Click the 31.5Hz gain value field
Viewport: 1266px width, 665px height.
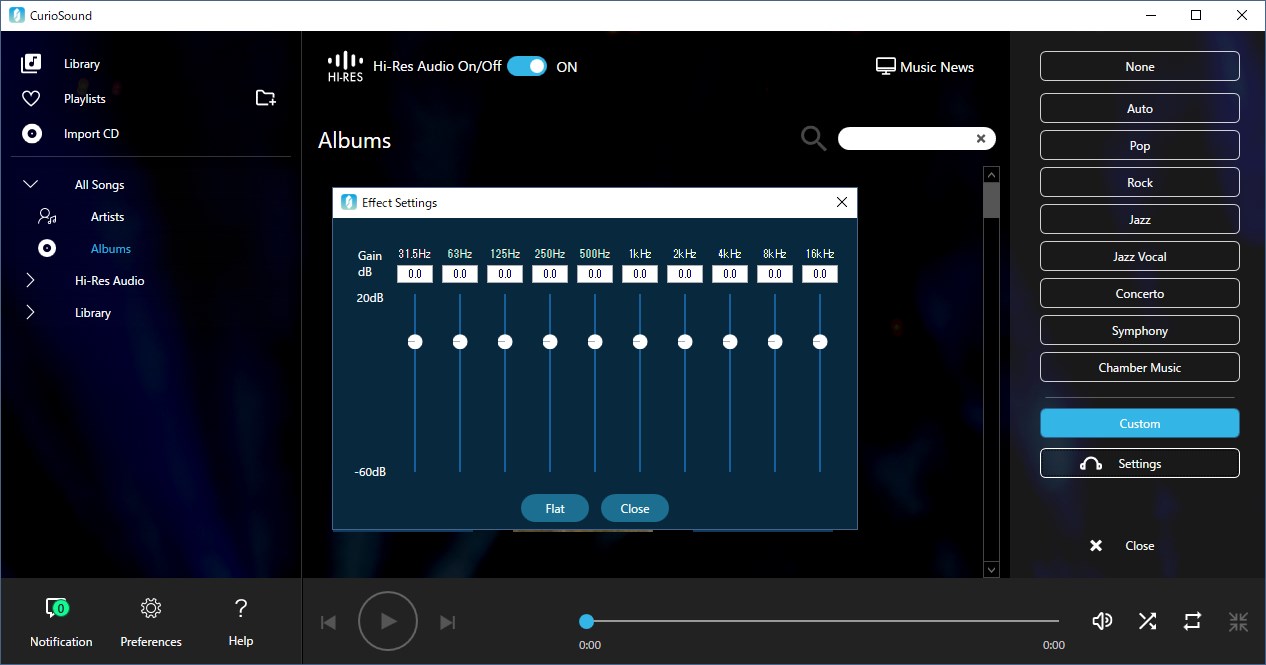point(415,274)
